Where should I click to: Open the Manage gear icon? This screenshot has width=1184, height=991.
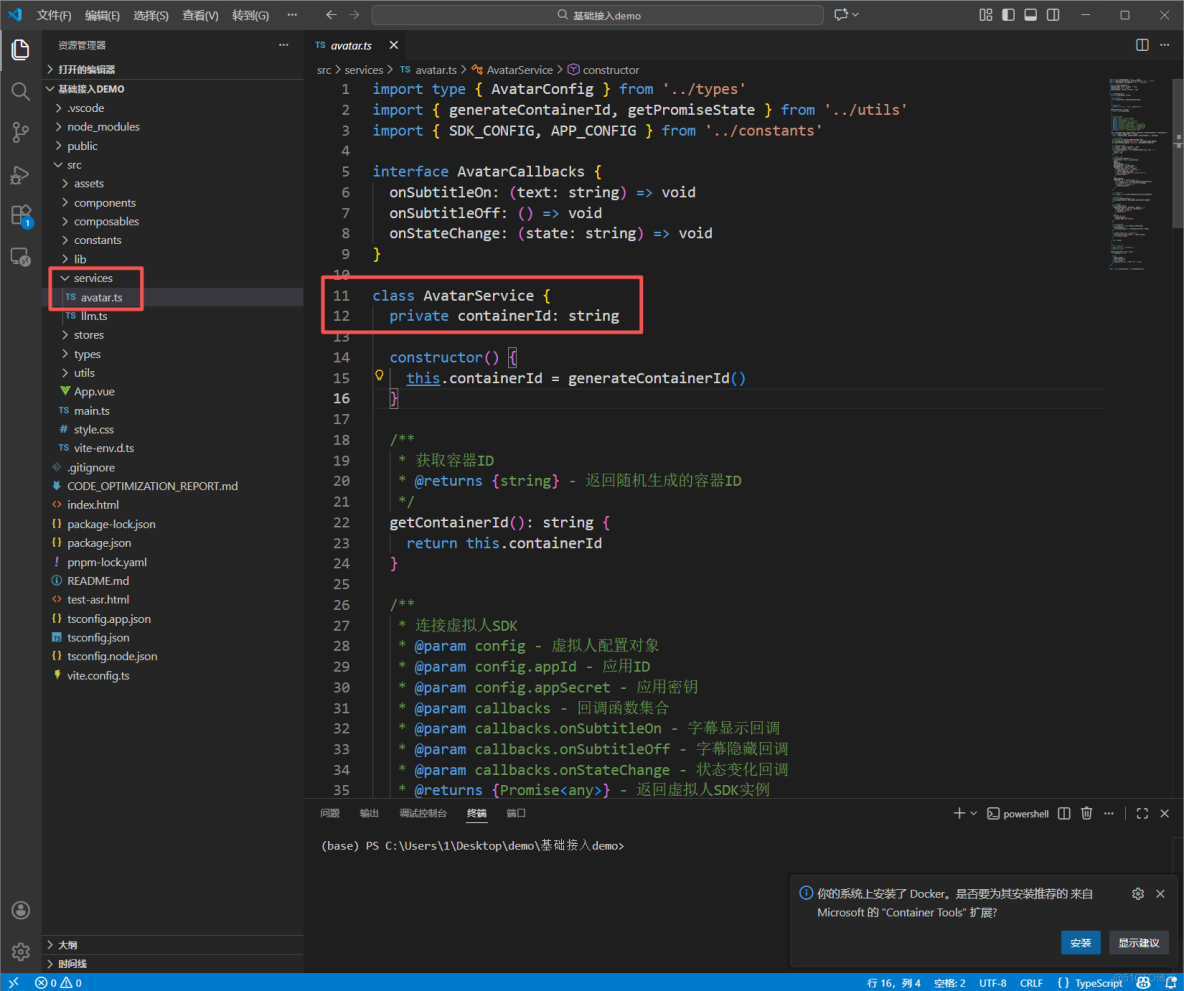click(x=20, y=951)
